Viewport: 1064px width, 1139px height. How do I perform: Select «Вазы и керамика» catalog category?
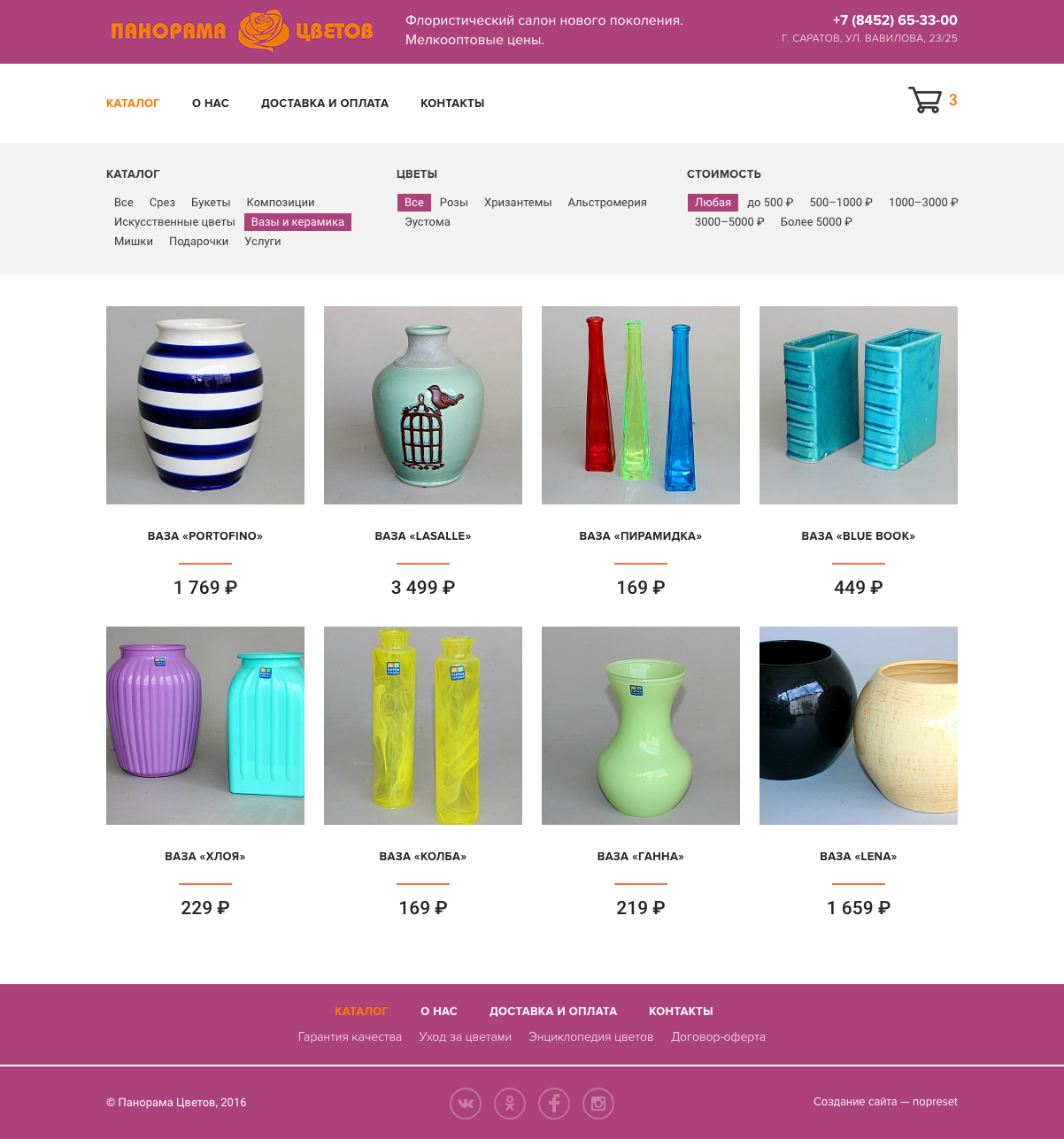click(297, 222)
